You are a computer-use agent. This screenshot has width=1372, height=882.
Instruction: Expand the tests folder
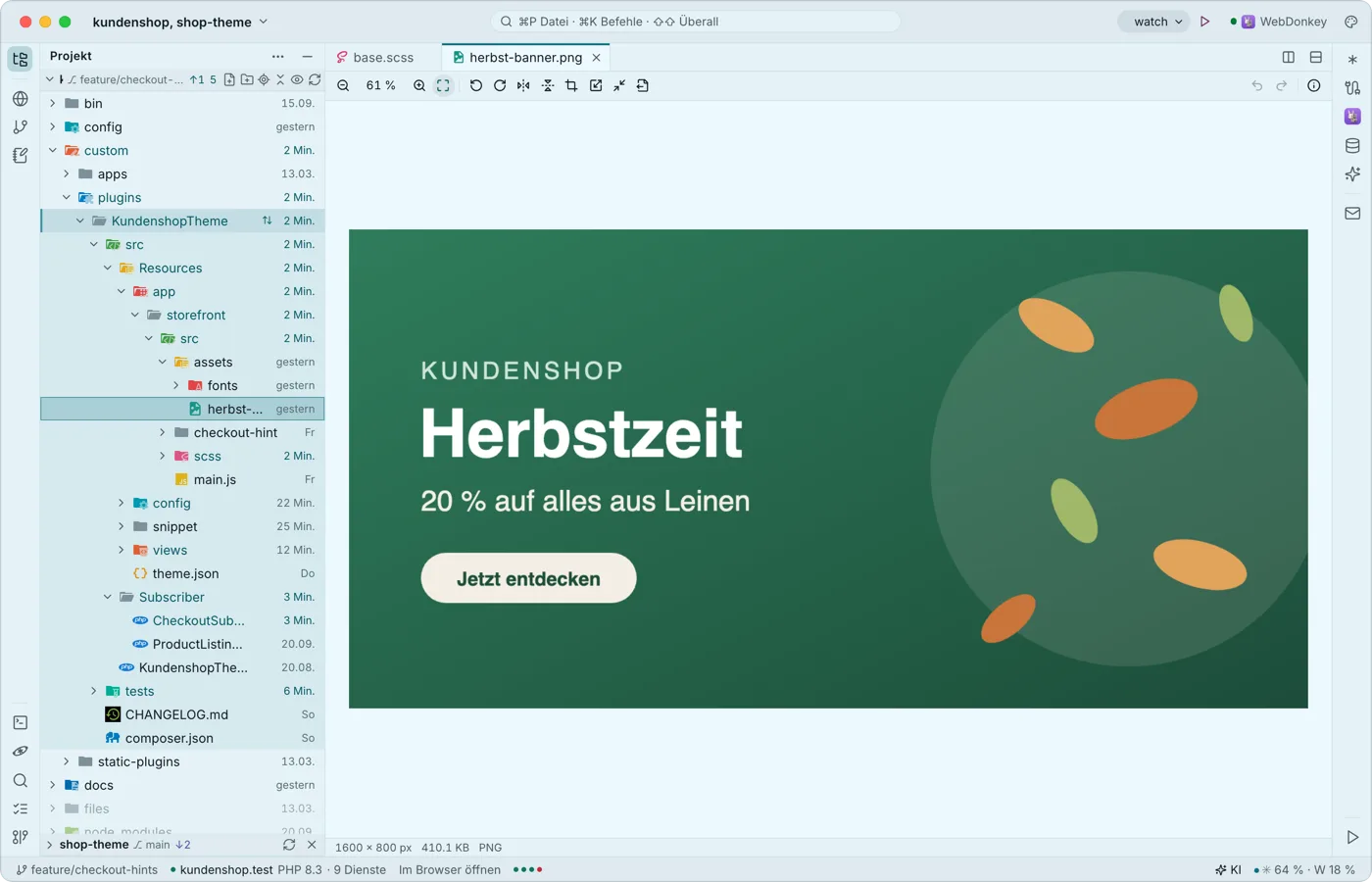94,692
